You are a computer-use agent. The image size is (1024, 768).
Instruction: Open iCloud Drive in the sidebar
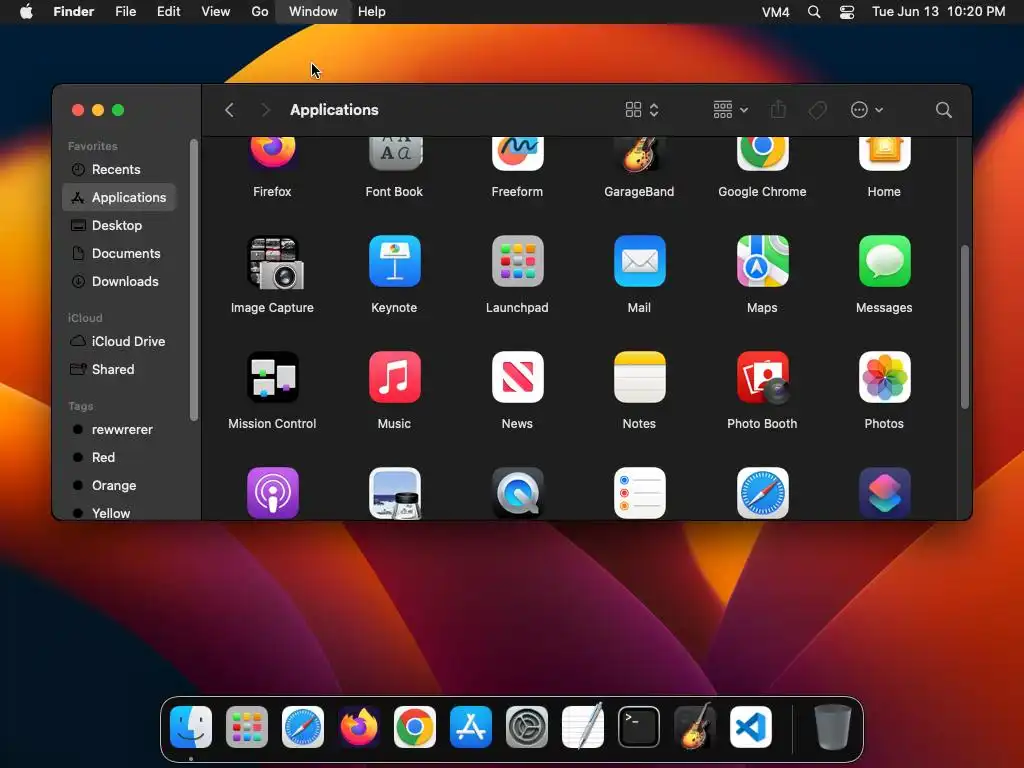[119, 342]
